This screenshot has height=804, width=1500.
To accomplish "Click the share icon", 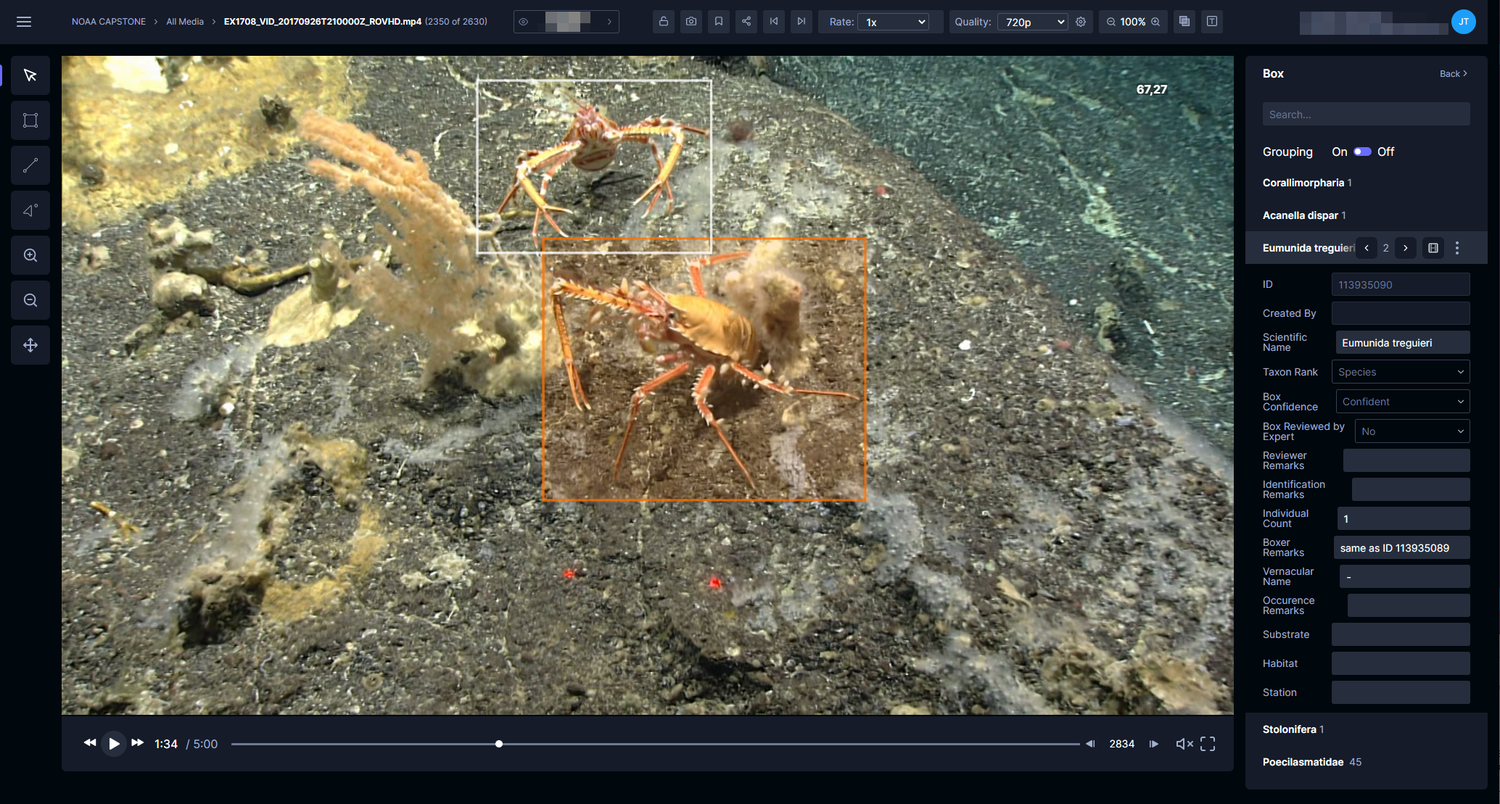I will (746, 21).
